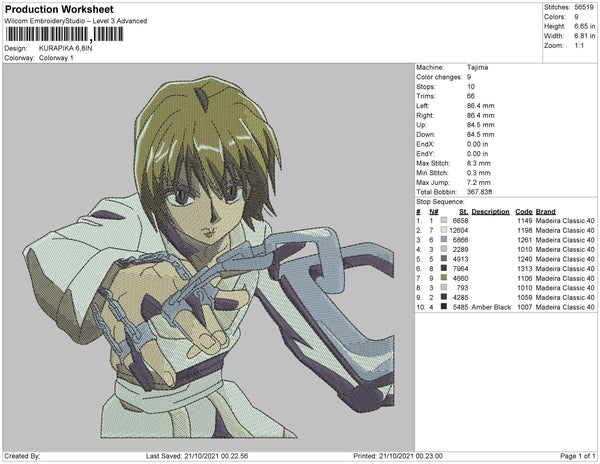Click thread code 1313
The width and height of the screenshot is (600, 464).
click(x=525, y=269)
